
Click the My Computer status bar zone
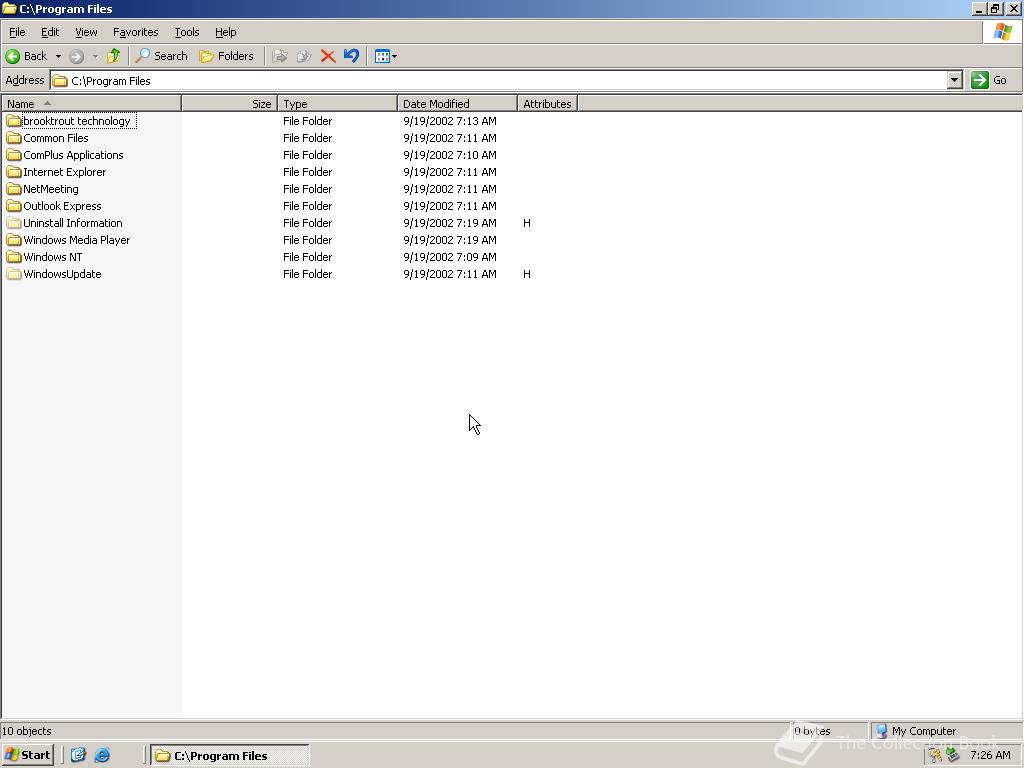pos(946,731)
